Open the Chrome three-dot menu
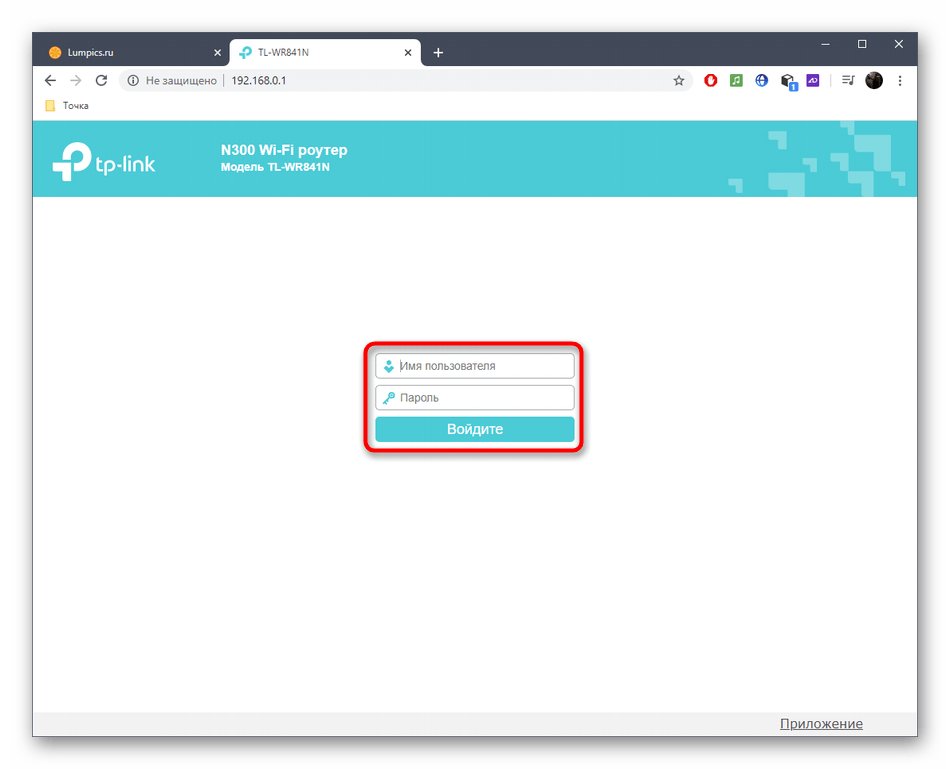The image size is (950, 769). click(900, 81)
